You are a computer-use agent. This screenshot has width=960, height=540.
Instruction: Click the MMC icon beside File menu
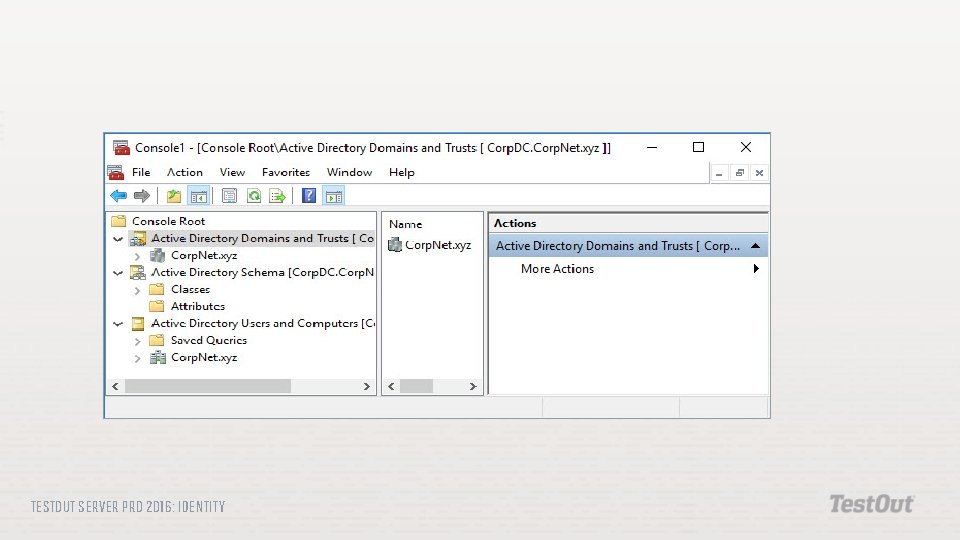(x=116, y=173)
